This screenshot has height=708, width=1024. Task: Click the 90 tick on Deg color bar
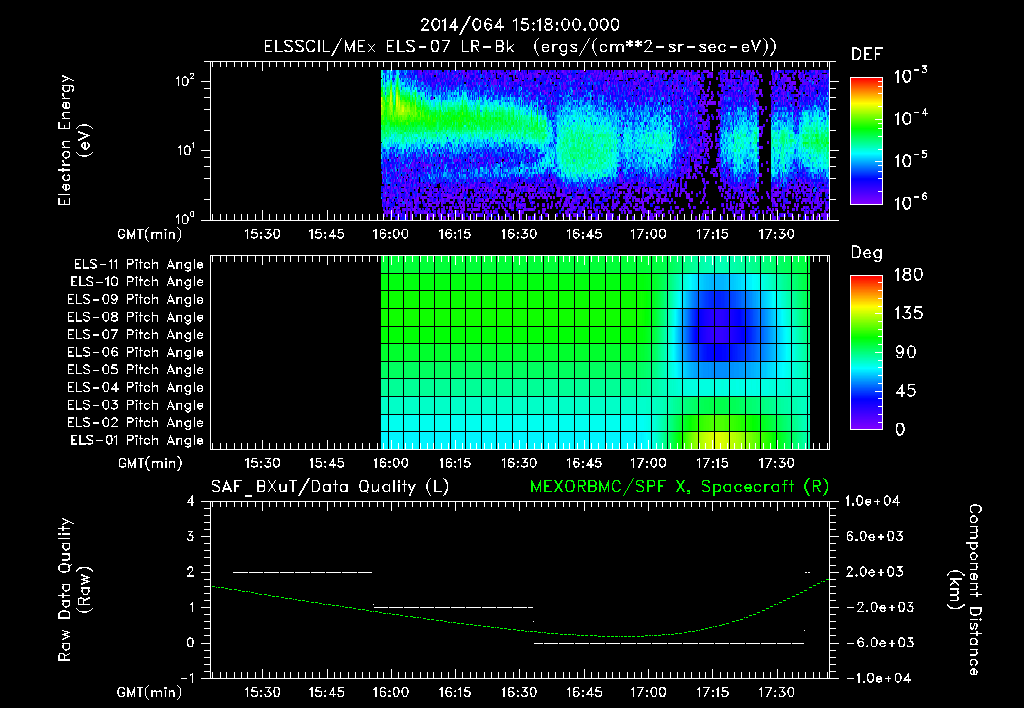pos(905,352)
